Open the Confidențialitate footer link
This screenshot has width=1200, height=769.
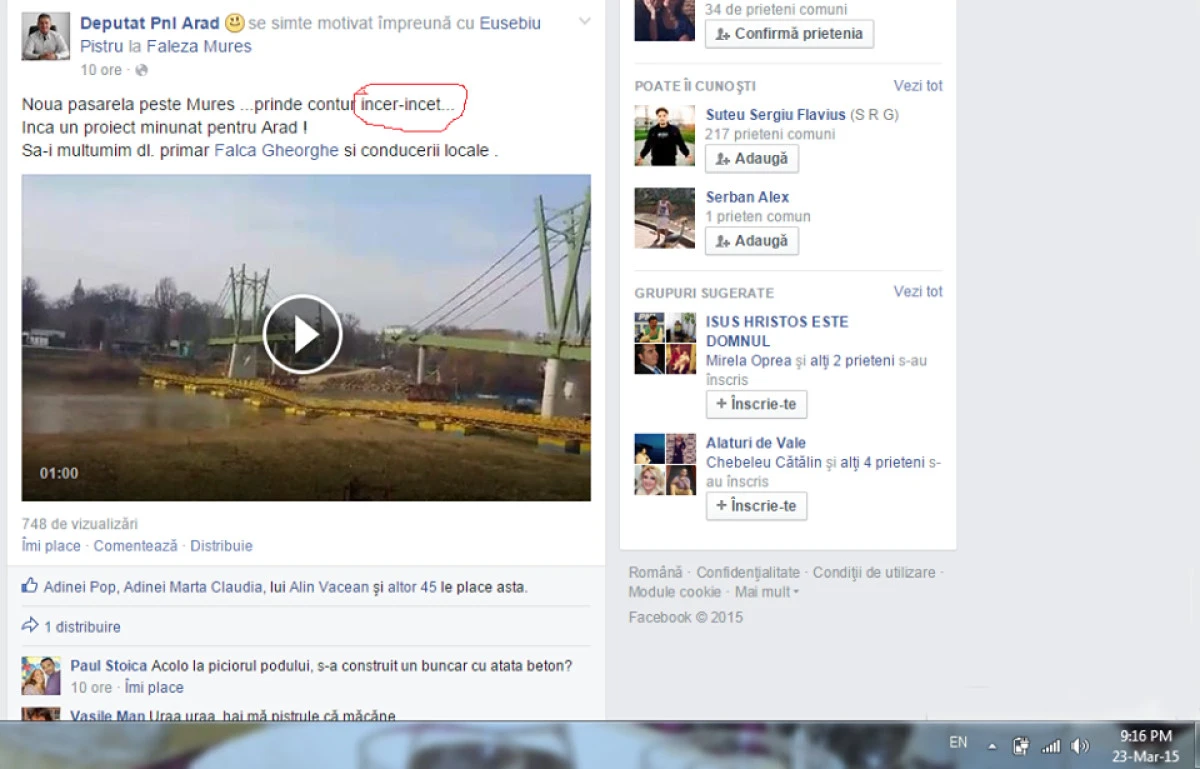[x=748, y=573]
